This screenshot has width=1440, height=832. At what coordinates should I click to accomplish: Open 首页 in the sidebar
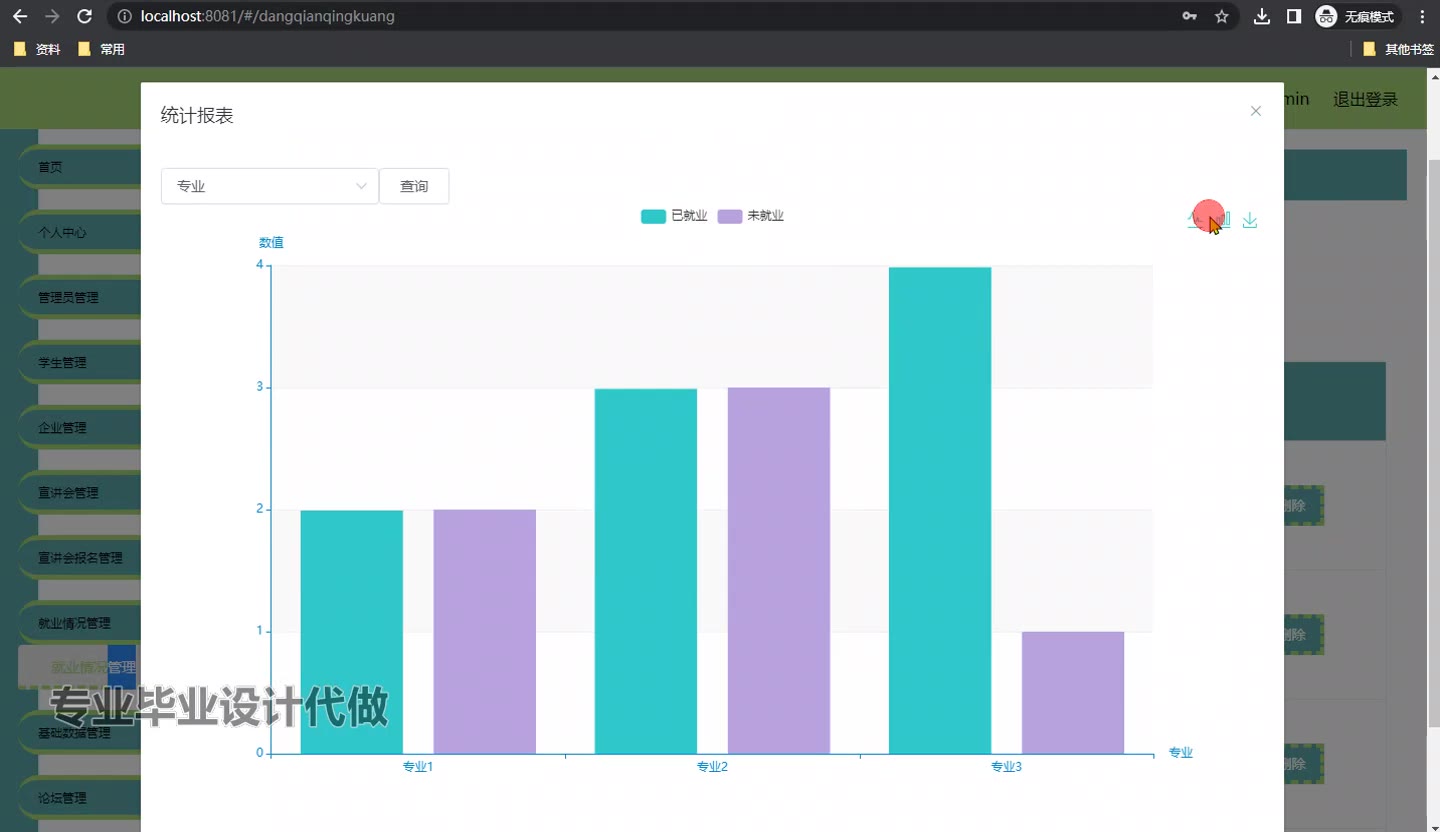click(x=80, y=167)
